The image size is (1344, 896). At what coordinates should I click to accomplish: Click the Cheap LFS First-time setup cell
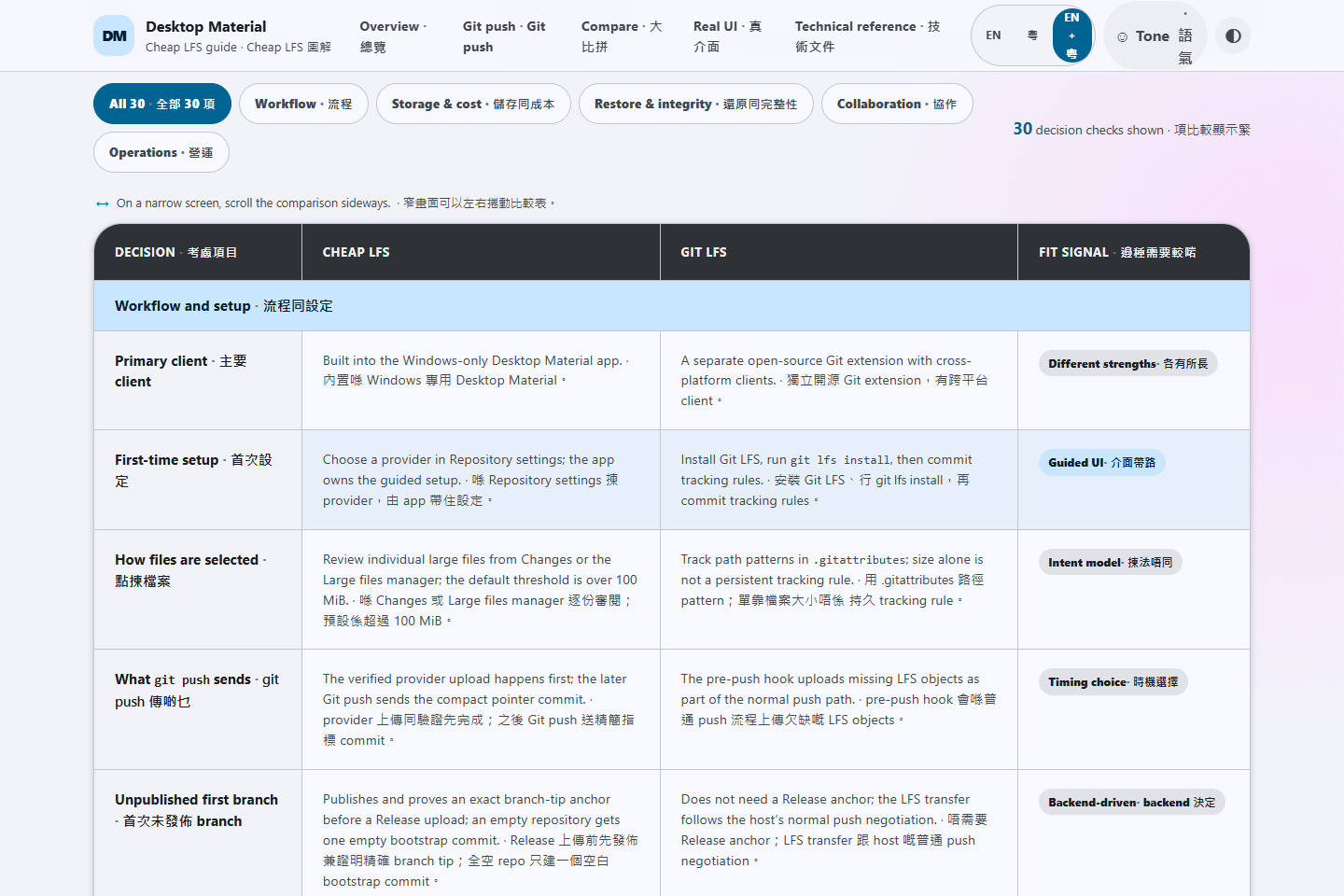pos(481,480)
